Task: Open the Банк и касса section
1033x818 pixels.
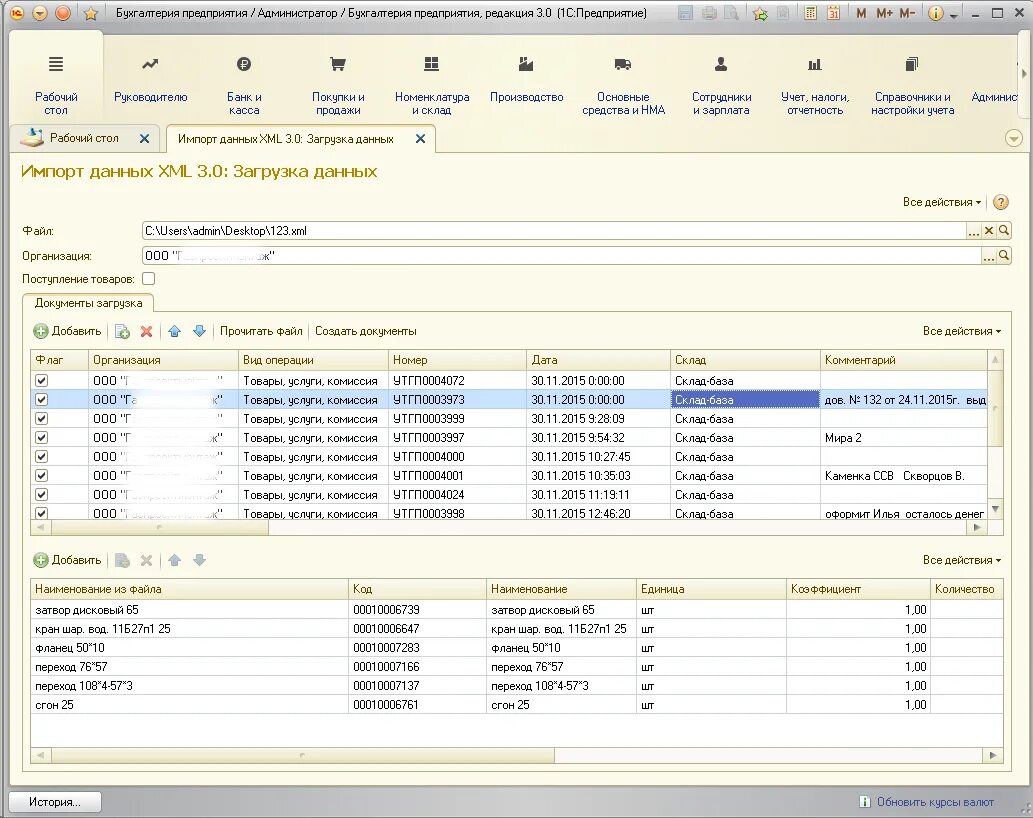Action: coord(244,86)
